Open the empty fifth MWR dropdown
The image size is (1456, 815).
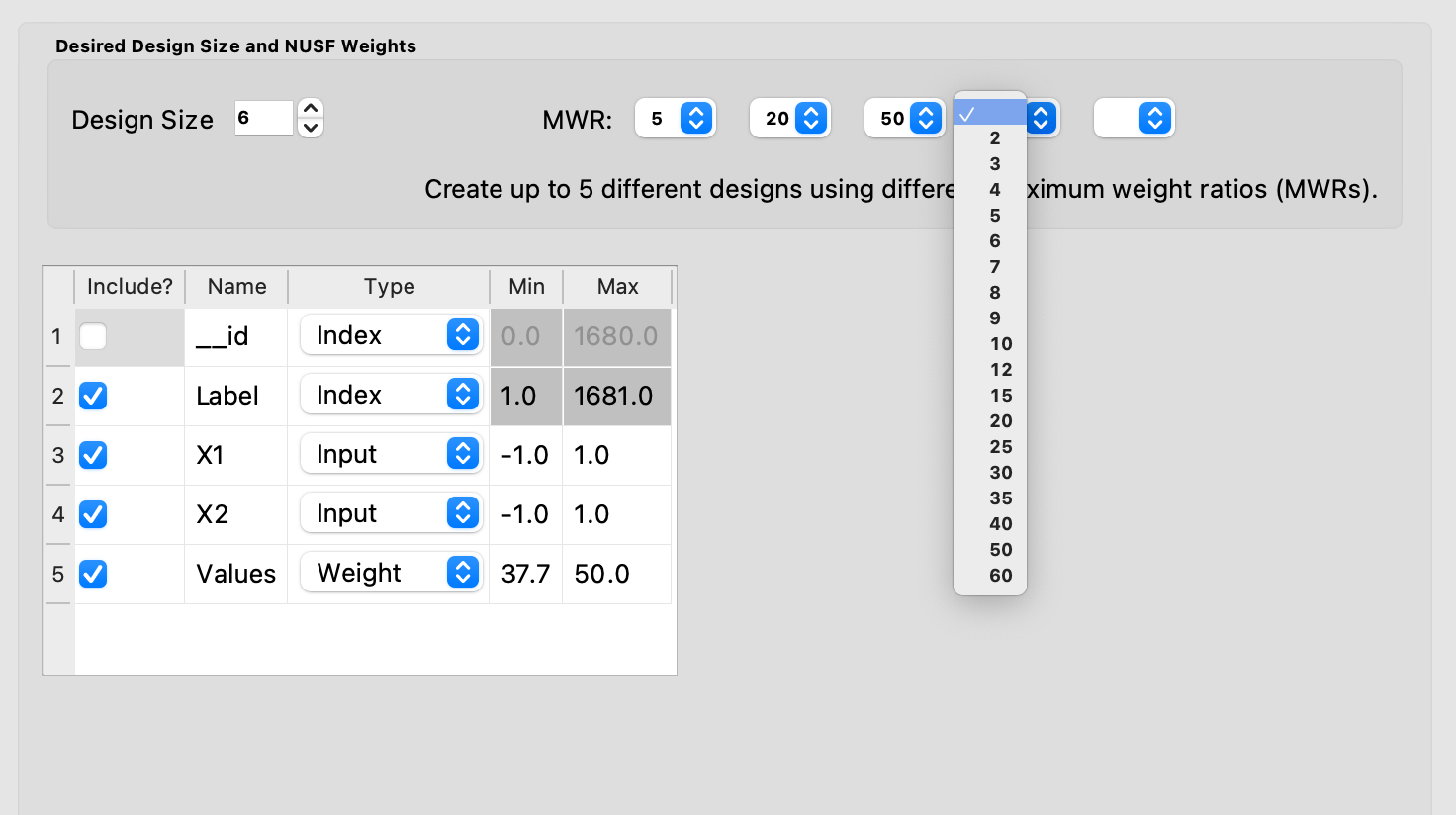point(1135,119)
